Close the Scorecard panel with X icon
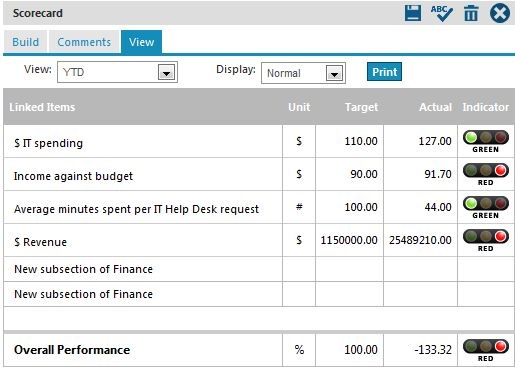Screen dimensions: 515x367 click(500, 13)
